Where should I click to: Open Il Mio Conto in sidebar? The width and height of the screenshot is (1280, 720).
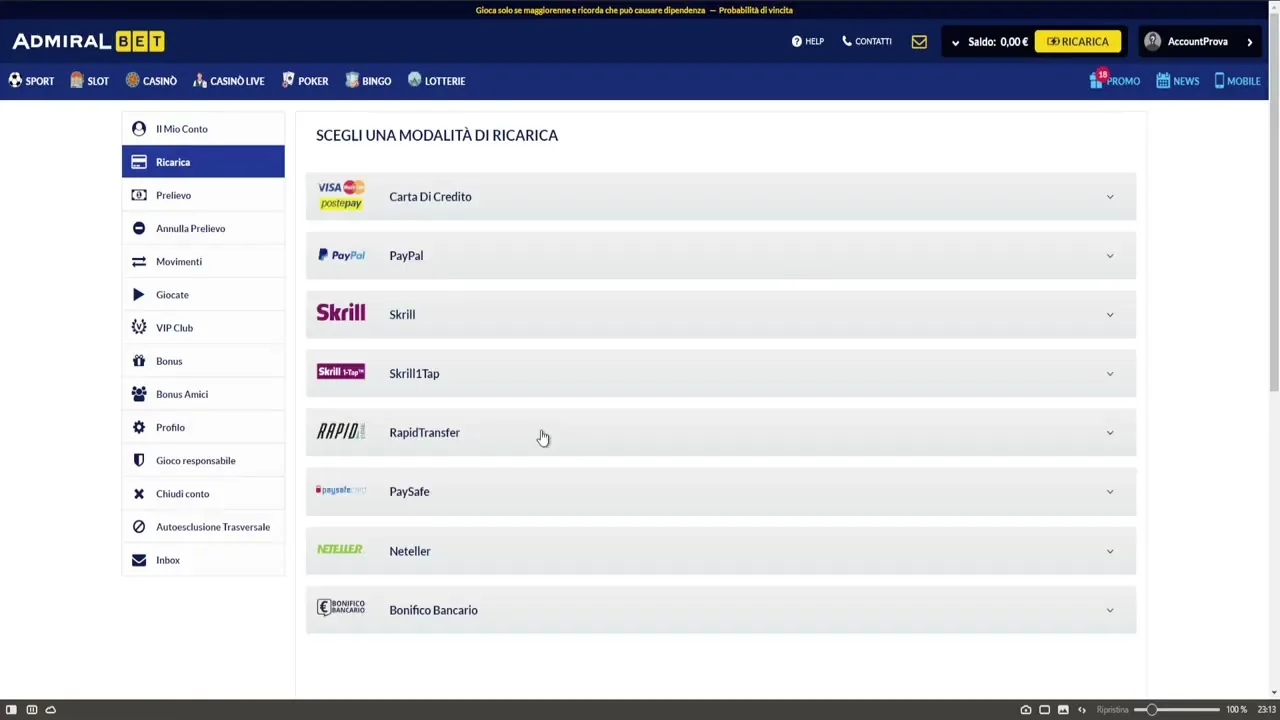203,129
